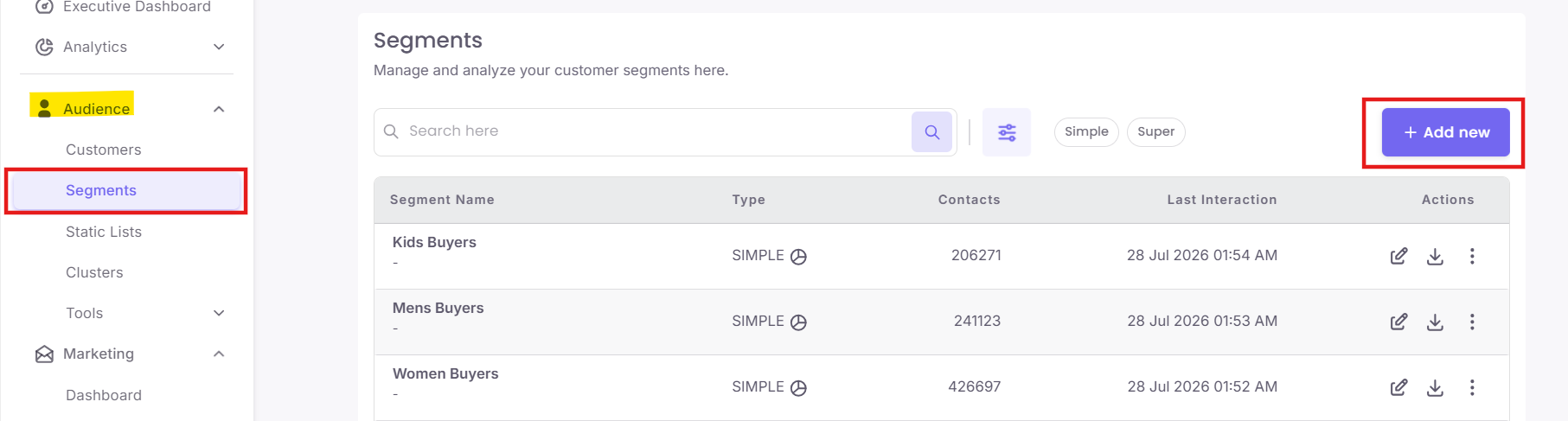Image resolution: width=1568 pixels, height=421 pixels.
Task: Edit the Women Buyers segment
Action: click(1398, 387)
